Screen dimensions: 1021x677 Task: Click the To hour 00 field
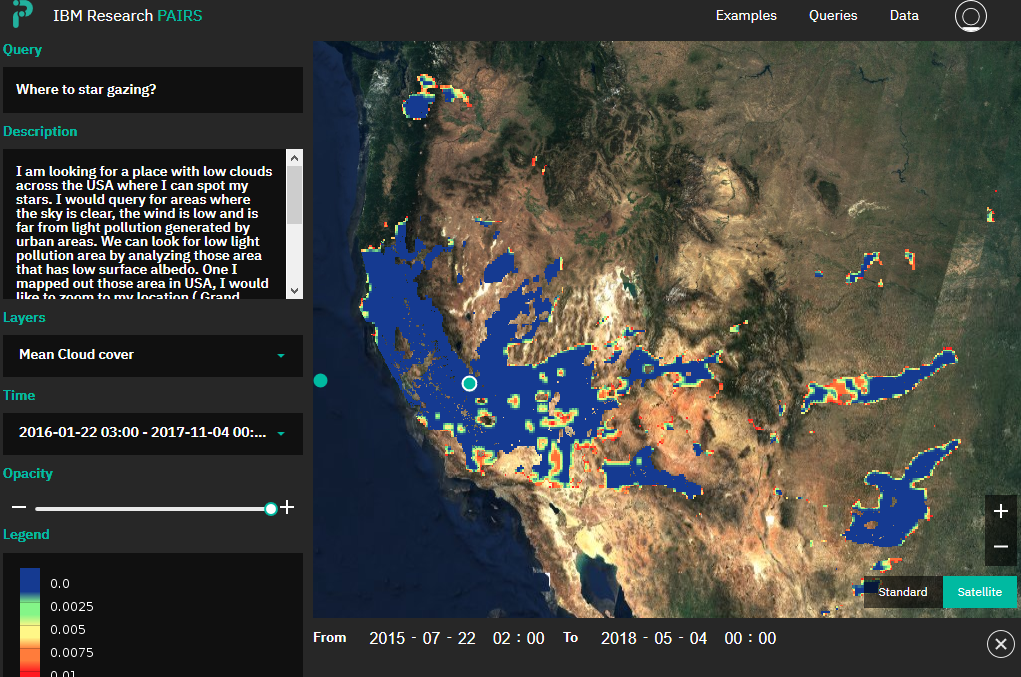click(x=733, y=639)
